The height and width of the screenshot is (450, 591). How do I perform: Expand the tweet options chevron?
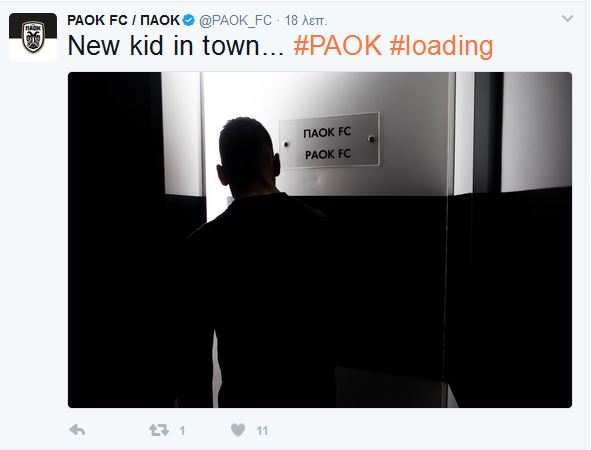(x=567, y=18)
